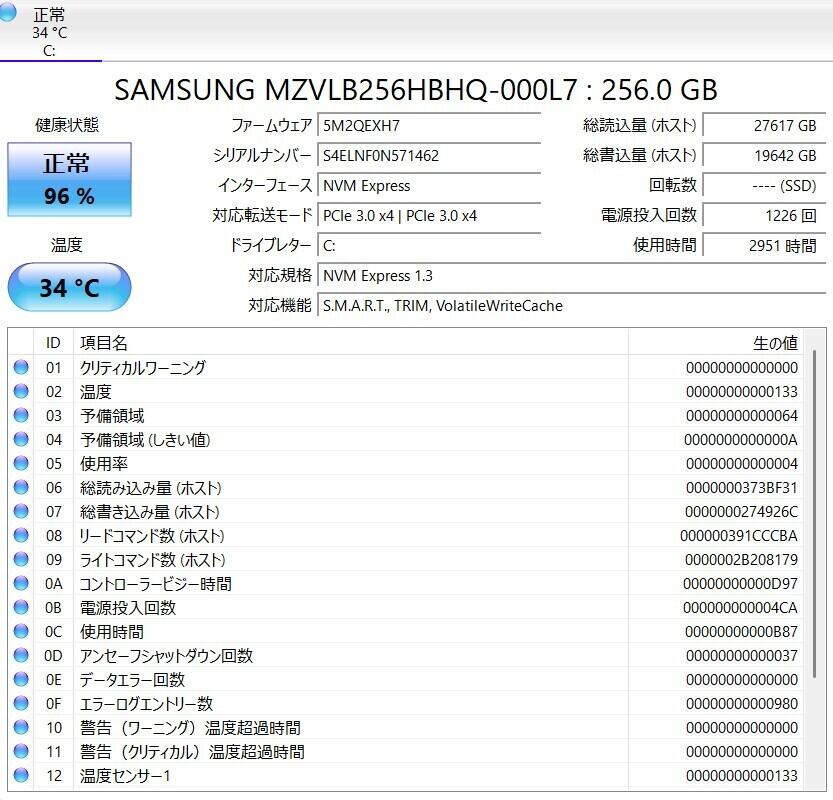Click the health status 正常 96 % button
The image size is (833, 800).
tap(69, 179)
